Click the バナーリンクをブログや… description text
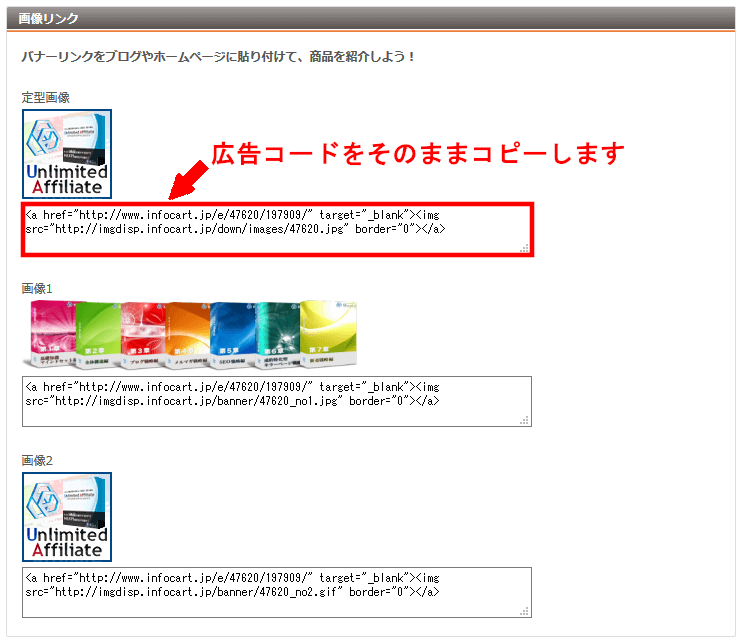Screen dimensions: 740x641 click(x=218, y=57)
